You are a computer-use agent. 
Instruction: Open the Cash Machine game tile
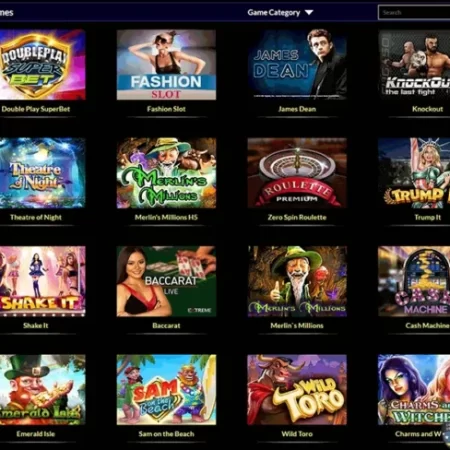(414, 281)
